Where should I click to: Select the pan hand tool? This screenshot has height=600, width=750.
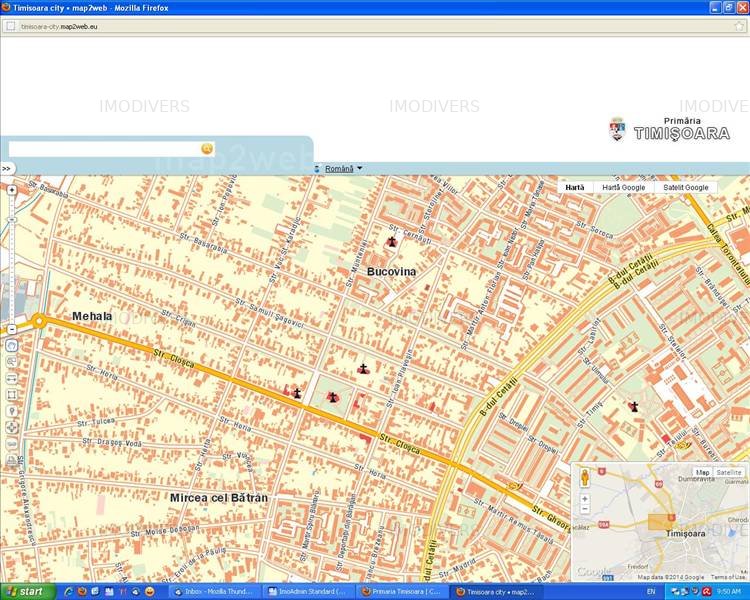[12, 345]
